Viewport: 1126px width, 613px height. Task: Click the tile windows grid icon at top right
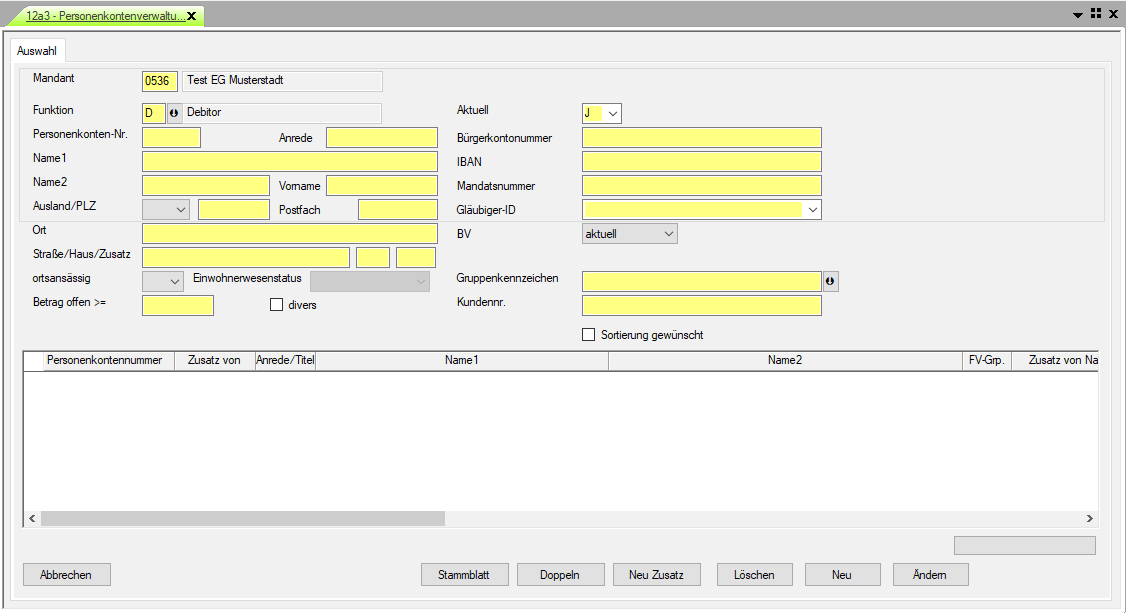(x=1095, y=14)
